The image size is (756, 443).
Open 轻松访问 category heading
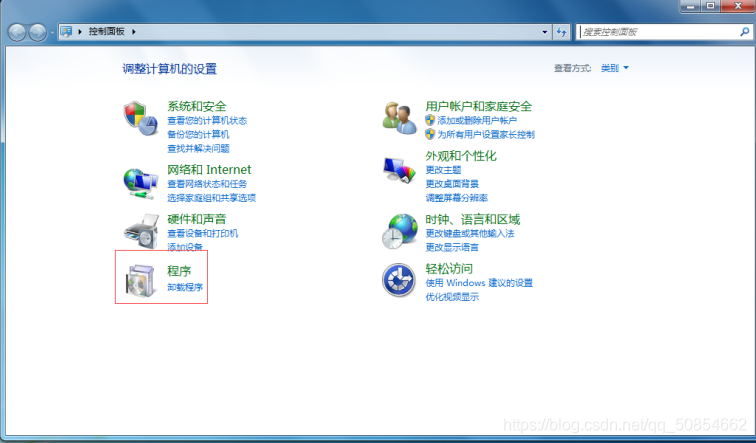point(449,268)
